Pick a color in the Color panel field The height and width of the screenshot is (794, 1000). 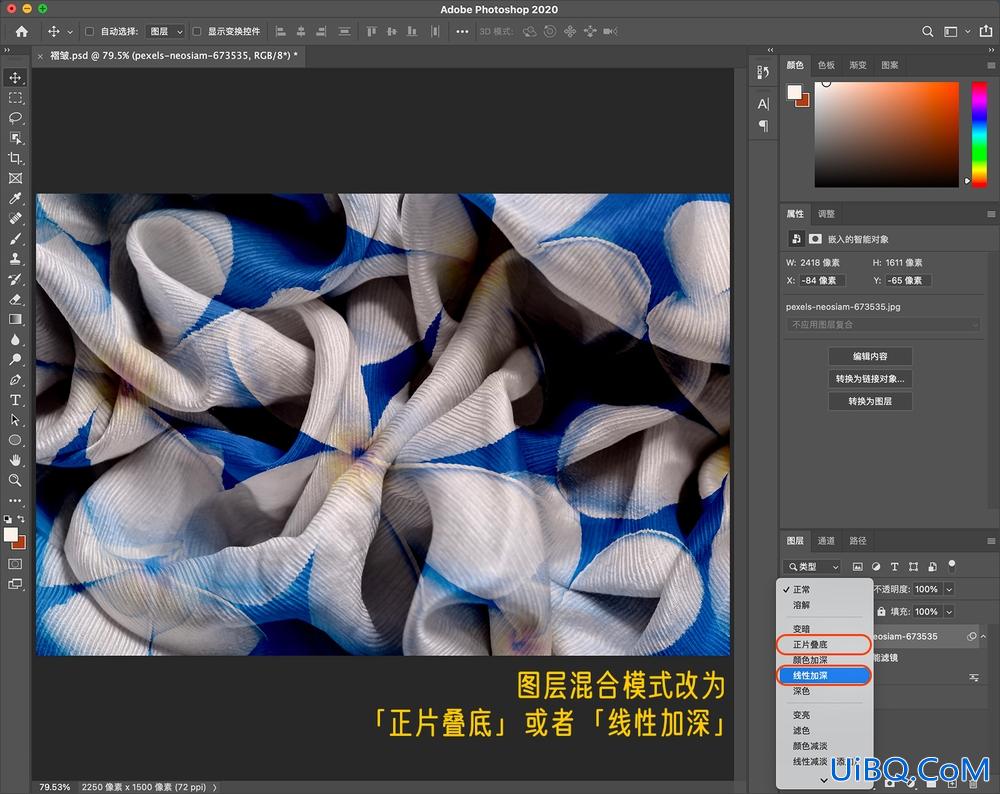coord(886,134)
